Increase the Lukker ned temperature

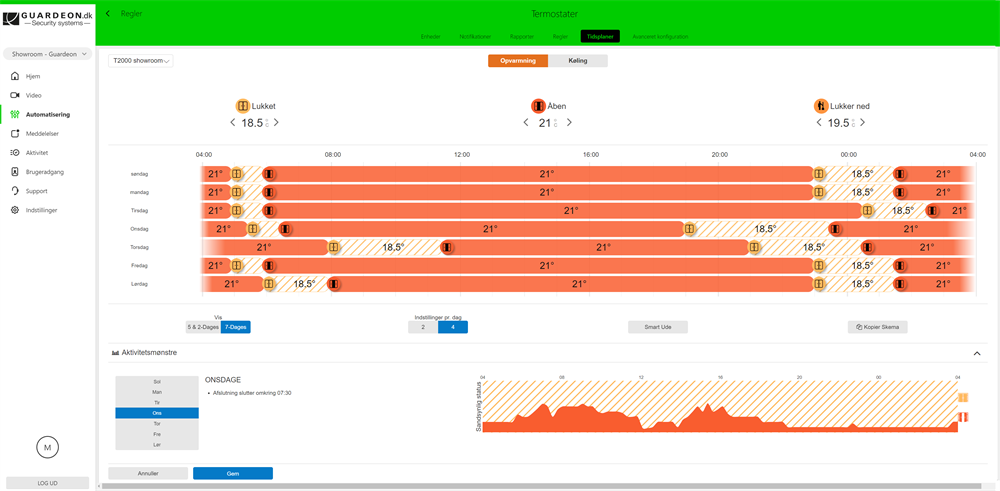point(863,122)
